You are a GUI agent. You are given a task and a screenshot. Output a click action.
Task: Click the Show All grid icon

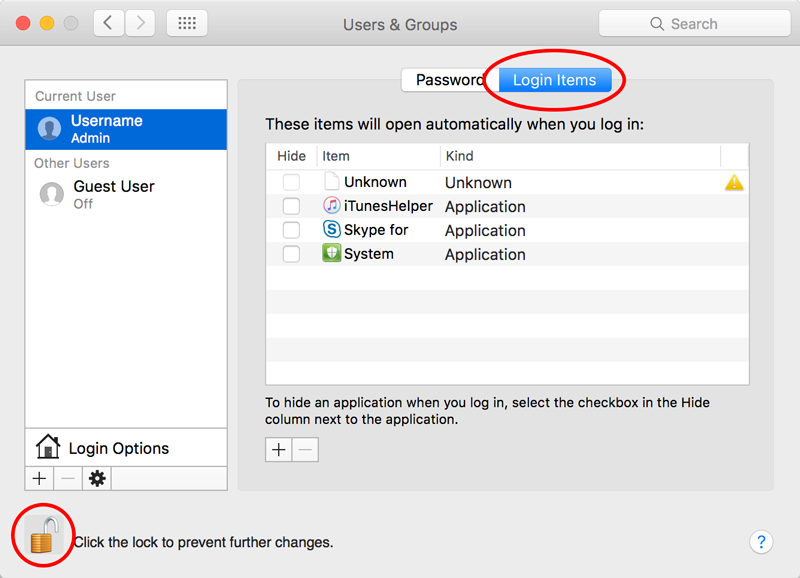(187, 23)
